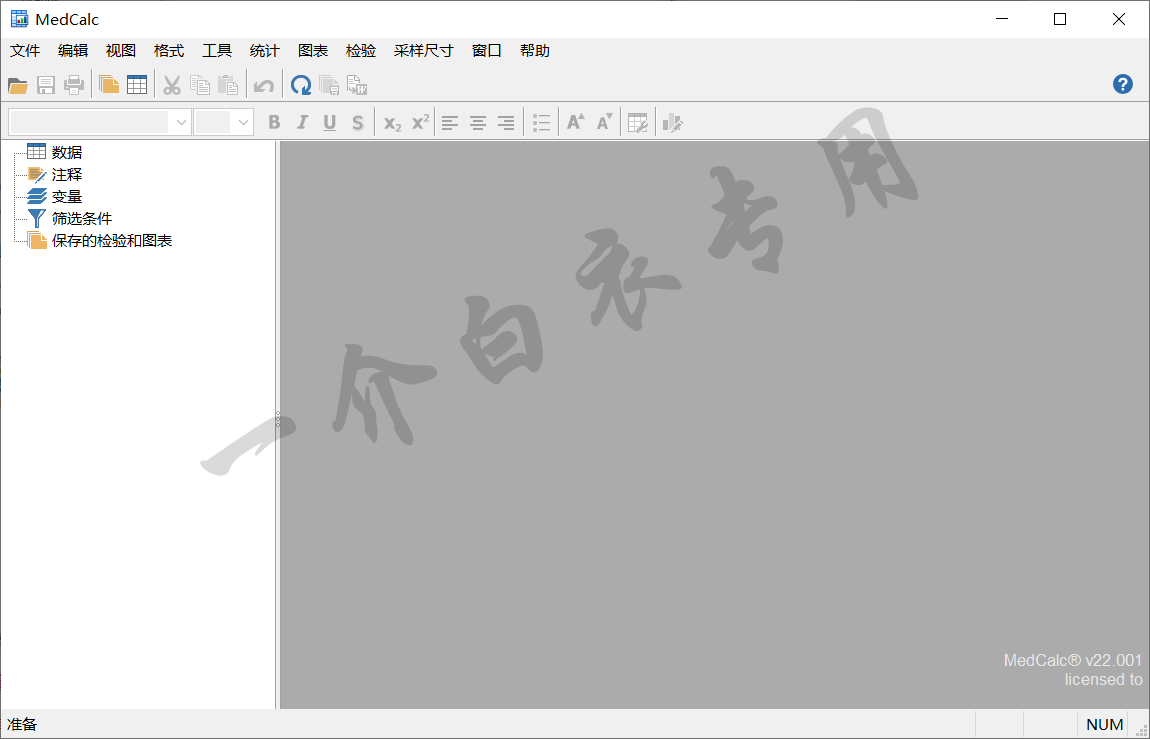Select 数据 in the left panel

click(67, 153)
